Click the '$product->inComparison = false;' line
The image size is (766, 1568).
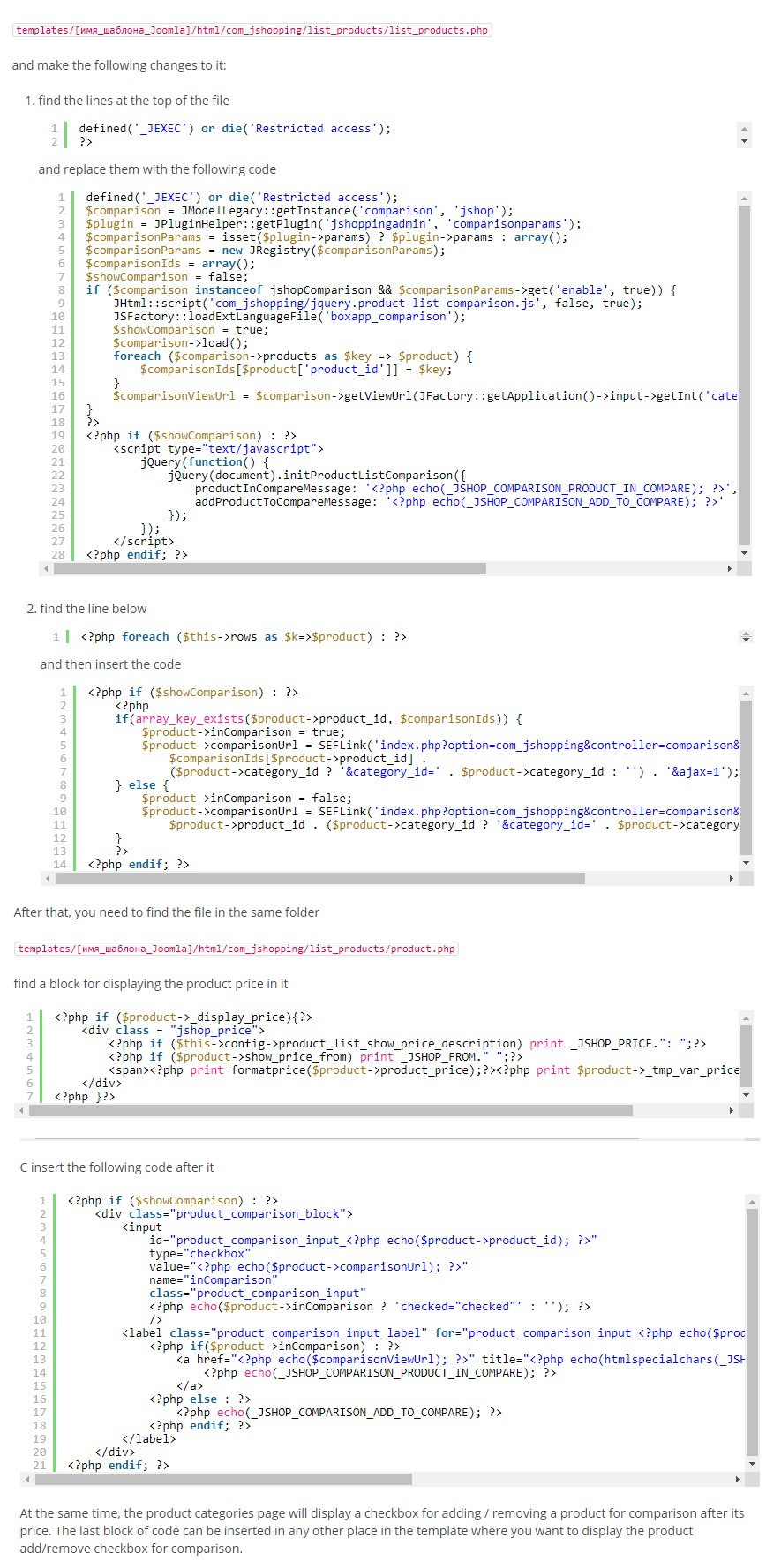point(247,799)
